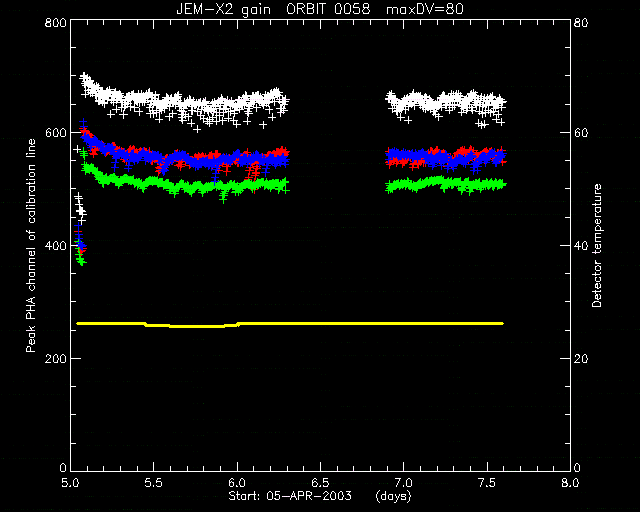
Task: Click the white data series near day 5.5
Action: tap(153, 102)
